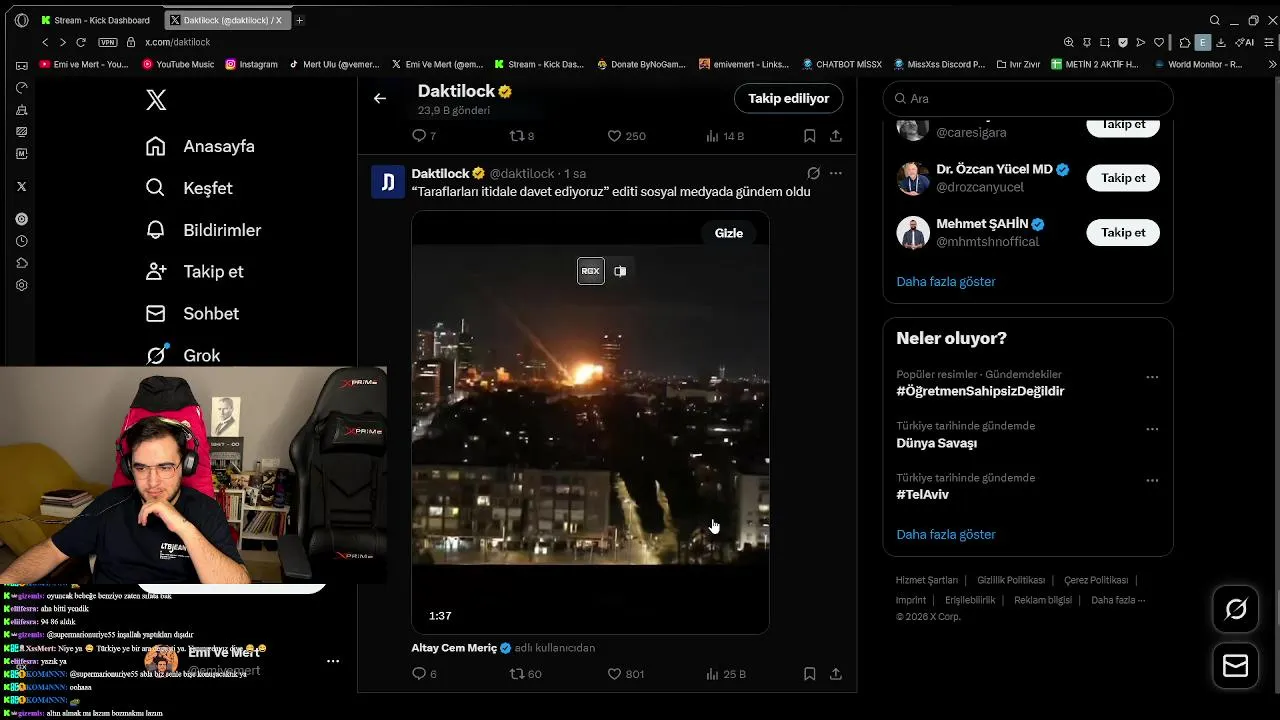Switch to Stream - Kick Dashboard tab

(98, 20)
